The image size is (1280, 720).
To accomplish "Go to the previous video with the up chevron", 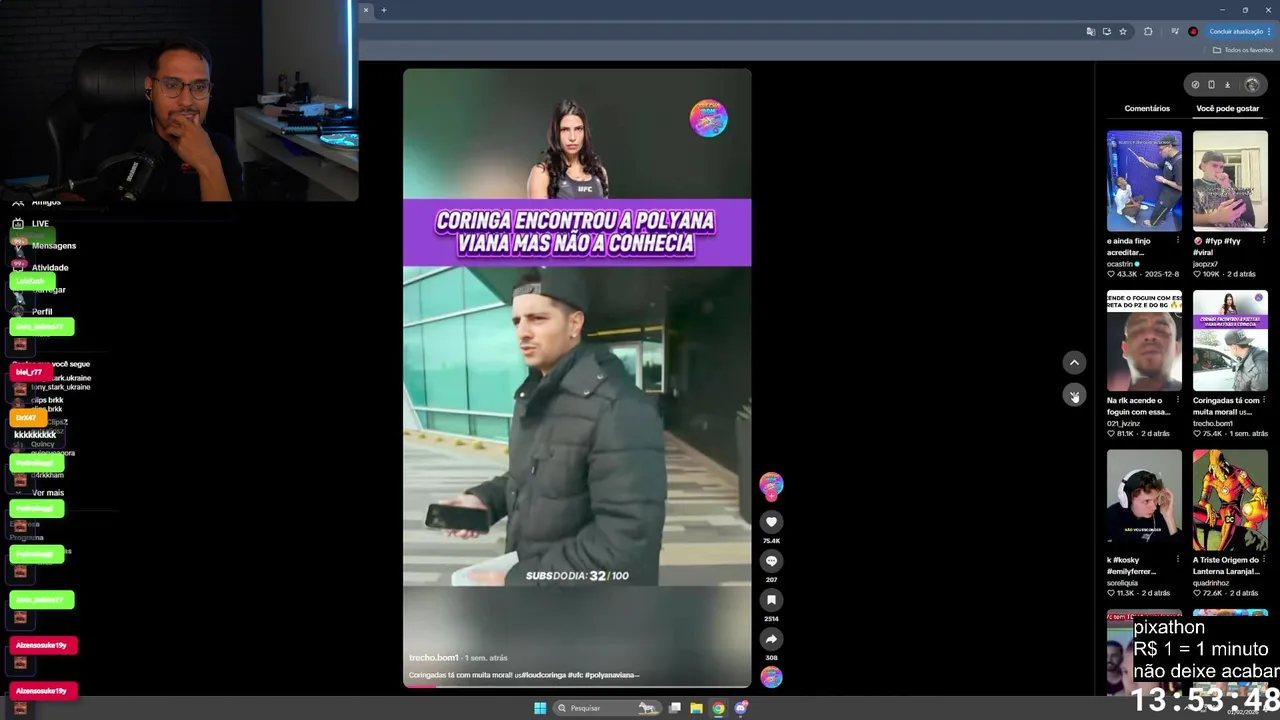I will pyautogui.click(x=1074, y=362).
